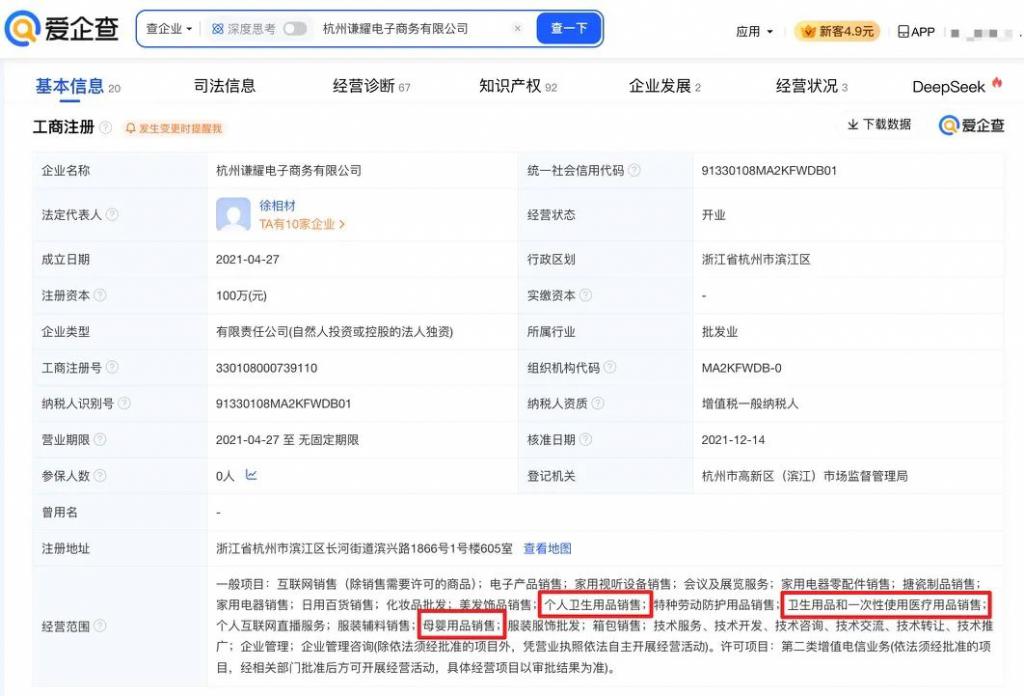This screenshot has height=696, width=1024.
Task: Open the APP download link
Action: point(916,31)
